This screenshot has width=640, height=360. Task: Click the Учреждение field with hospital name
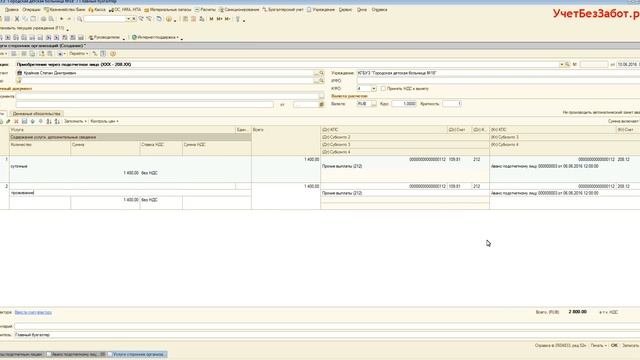[498, 73]
